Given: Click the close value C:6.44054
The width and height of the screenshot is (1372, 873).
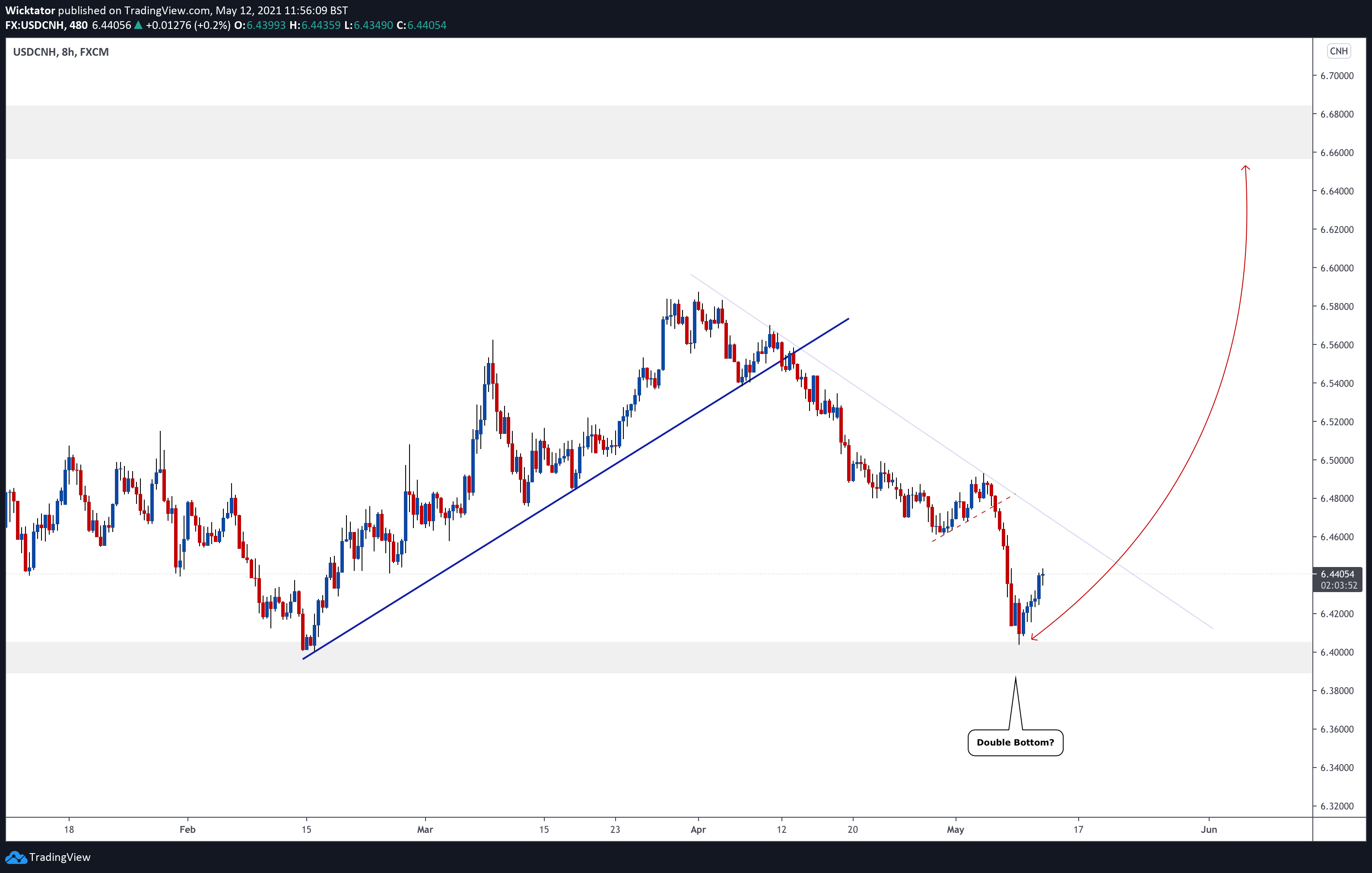Looking at the screenshot, I should tap(422, 25).
